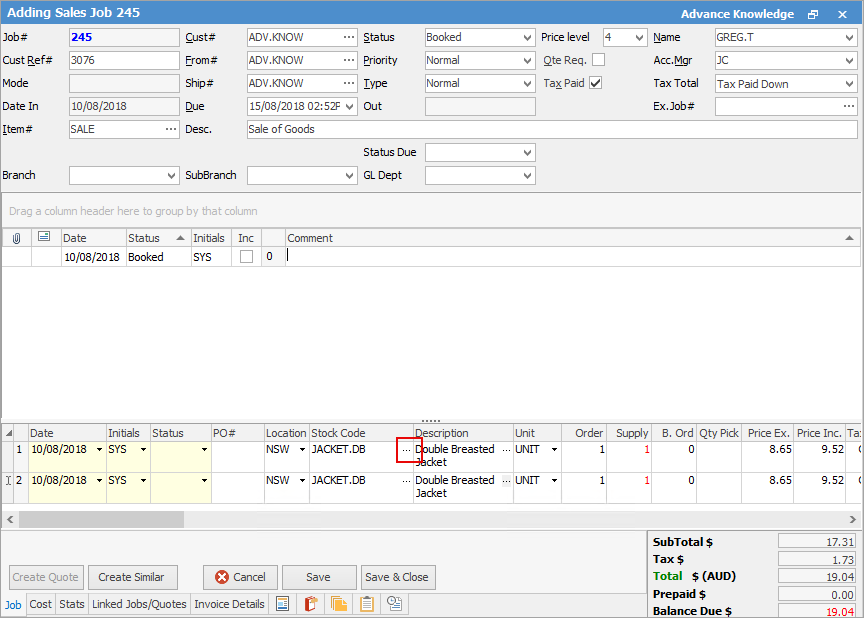The image size is (864, 618).
Task: Click the blue document icon tab beside Invoice Details
Action: click(x=283, y=604)
